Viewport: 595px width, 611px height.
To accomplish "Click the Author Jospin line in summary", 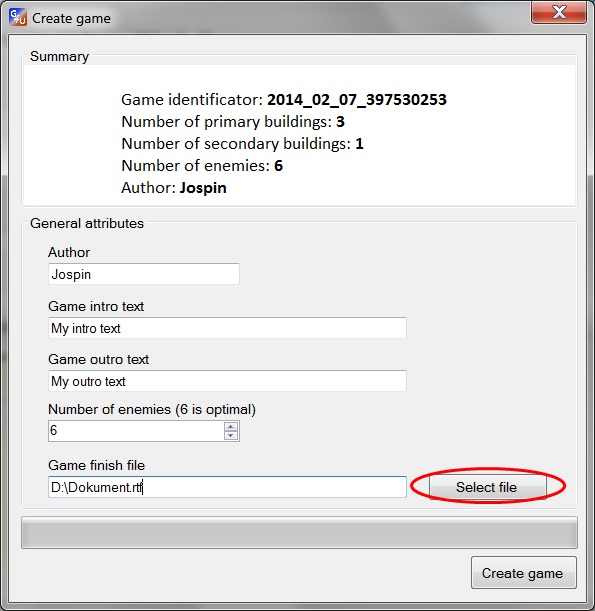I will coord(174,188).
